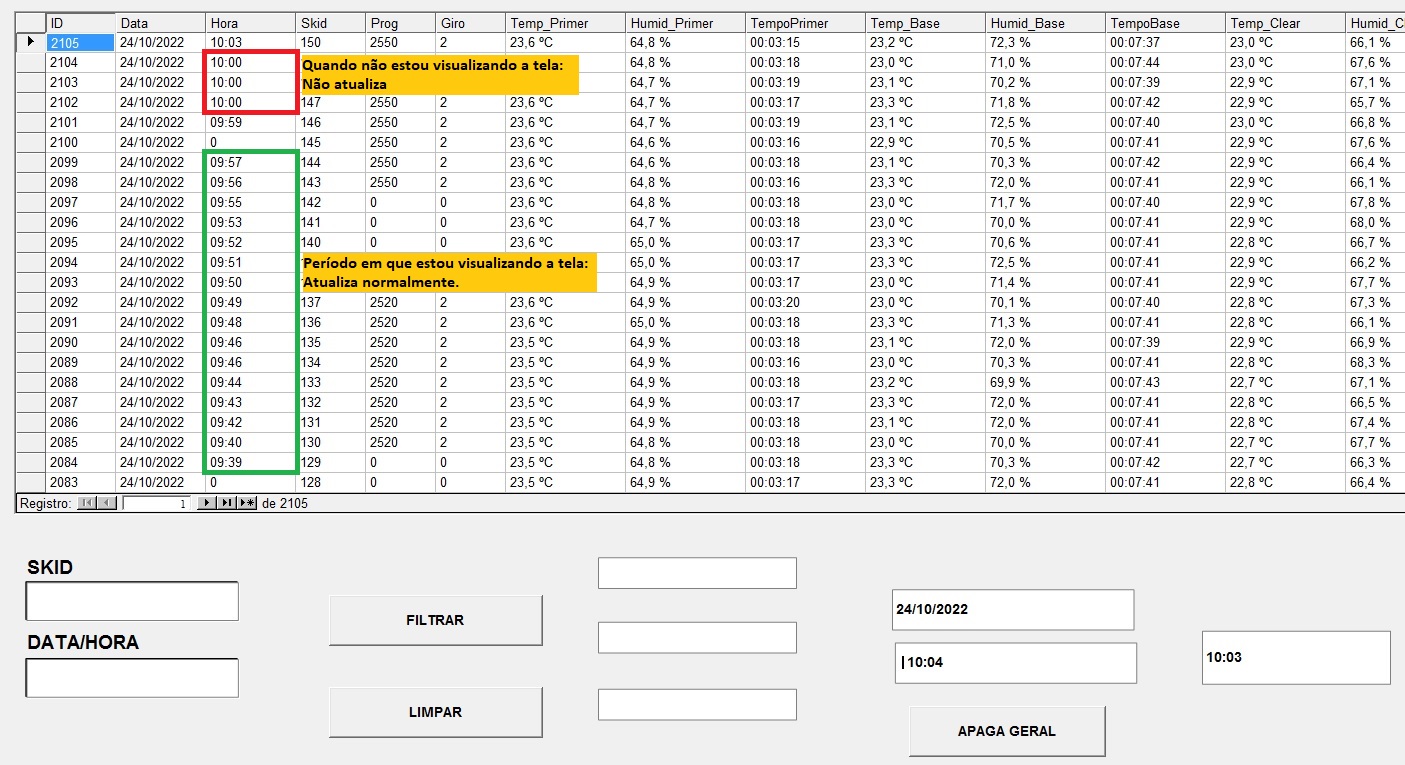Select the Prog column header
This screenshot has width=1405, height=765.
tap(400, 22)
